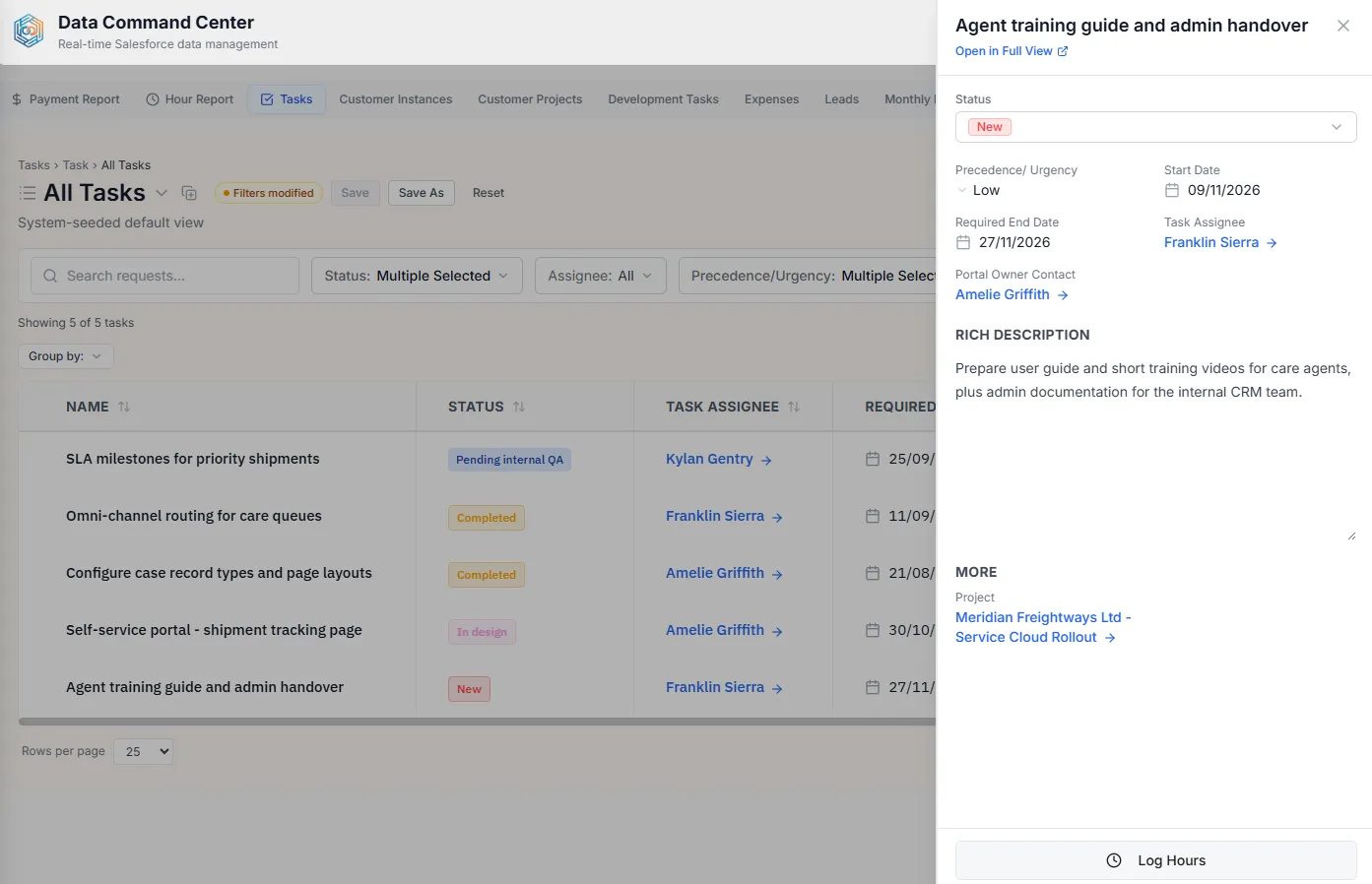Click the Save As button
This screenshot has height=884, width=1372.
(422, 193)
